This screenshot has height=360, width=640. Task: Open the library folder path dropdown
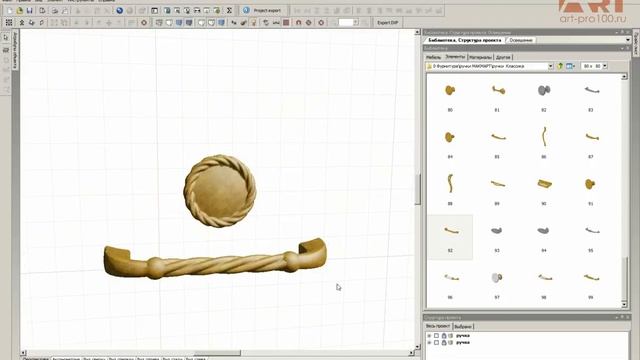[550, 66]
